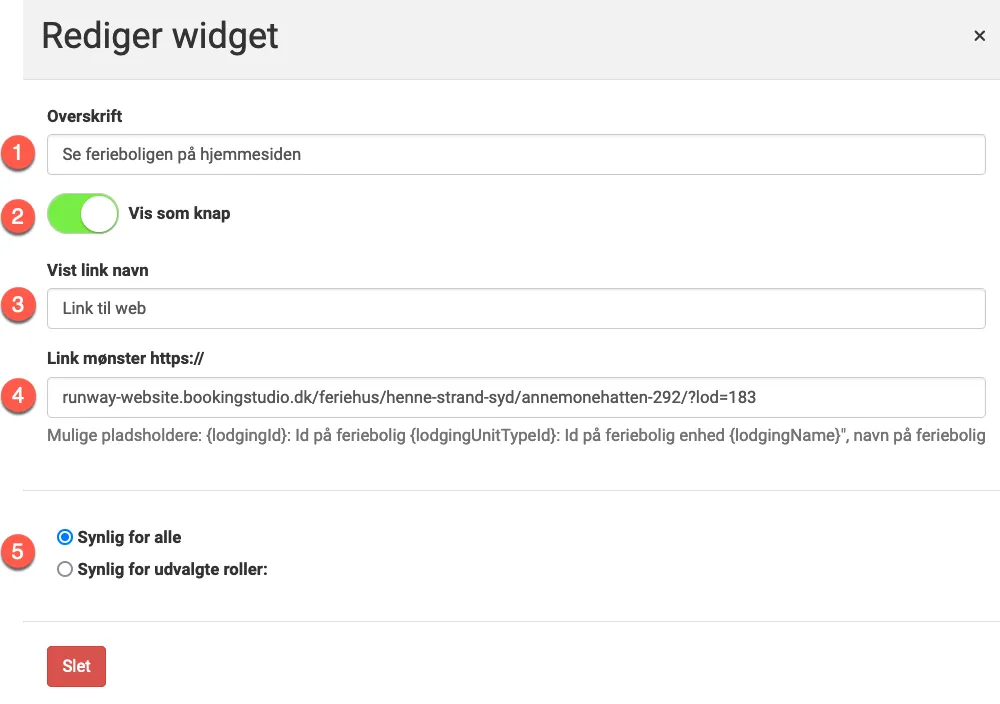
Task: Click the red marker numbered 2
Action: tap(18, 218)
